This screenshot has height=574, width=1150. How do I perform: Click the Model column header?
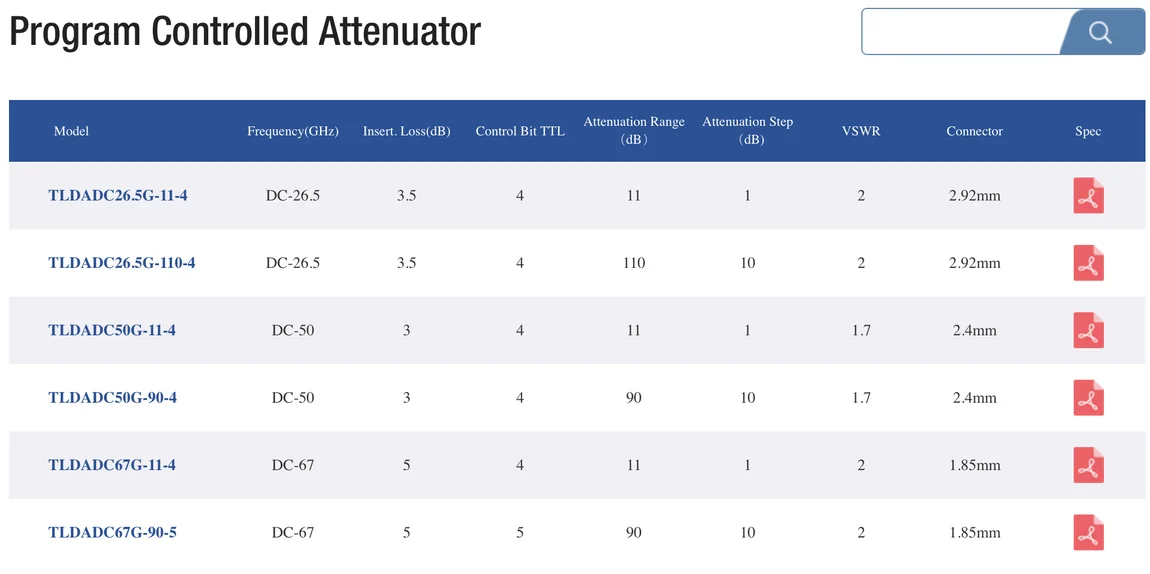pyautogui.click(x=71, y=131)
